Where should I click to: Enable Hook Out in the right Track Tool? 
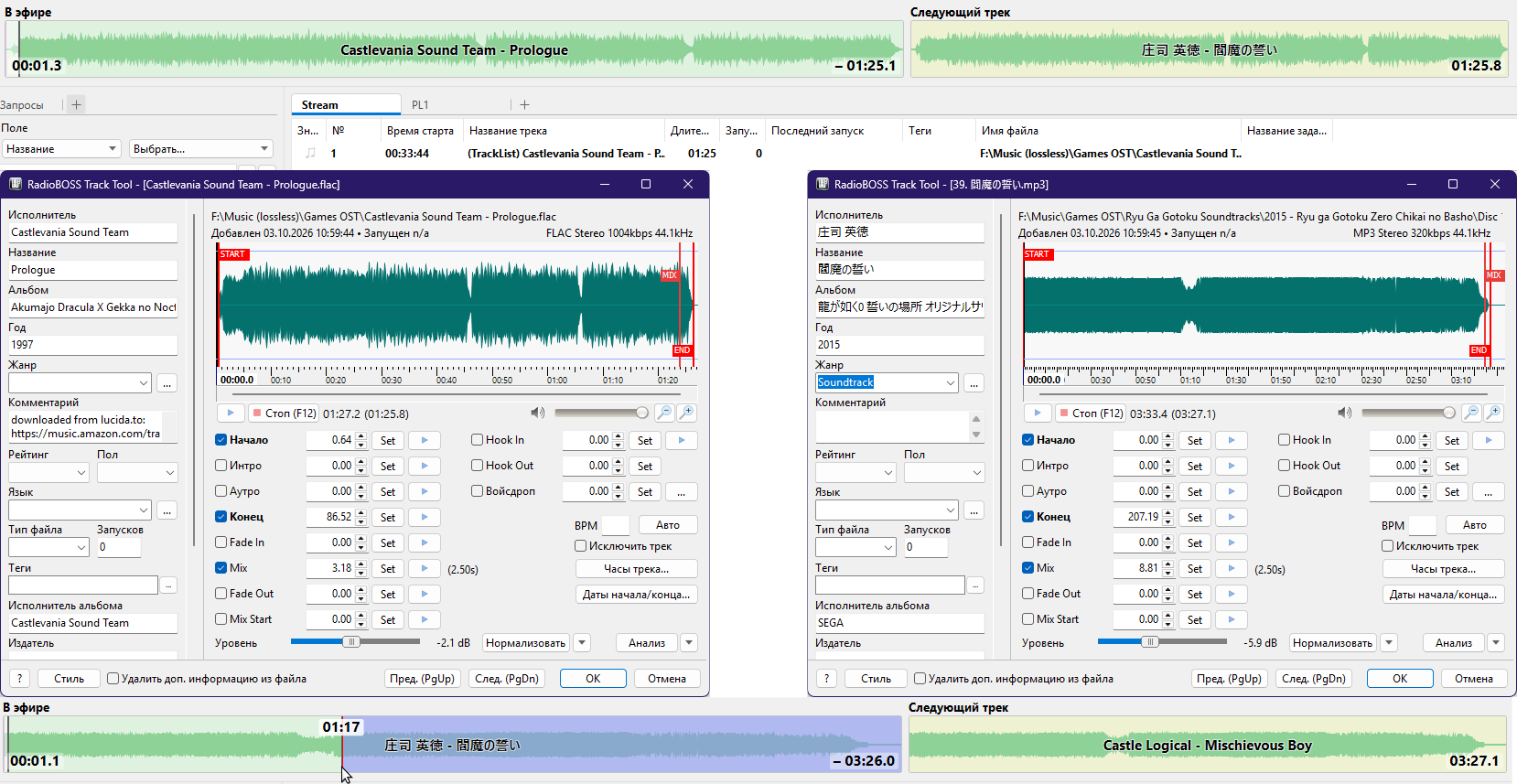1284,466
